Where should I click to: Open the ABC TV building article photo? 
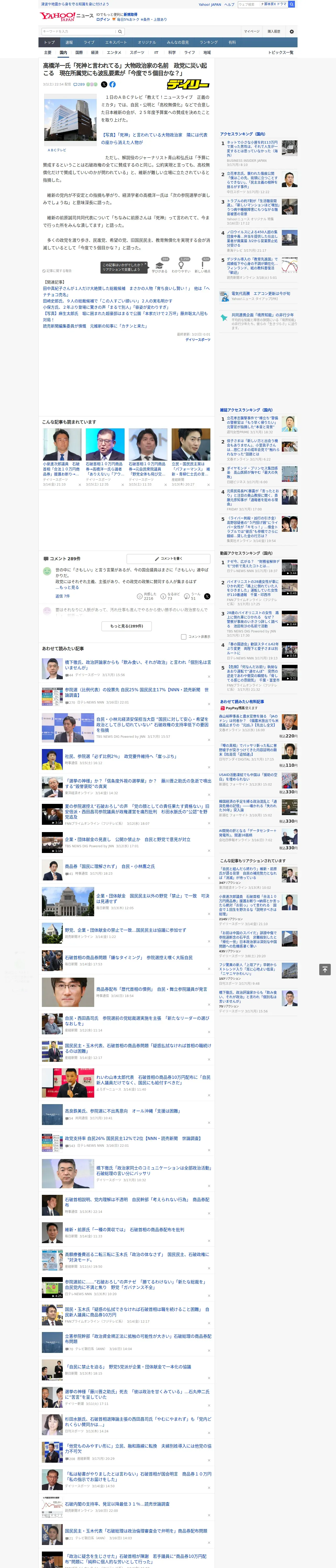[70, 120]
